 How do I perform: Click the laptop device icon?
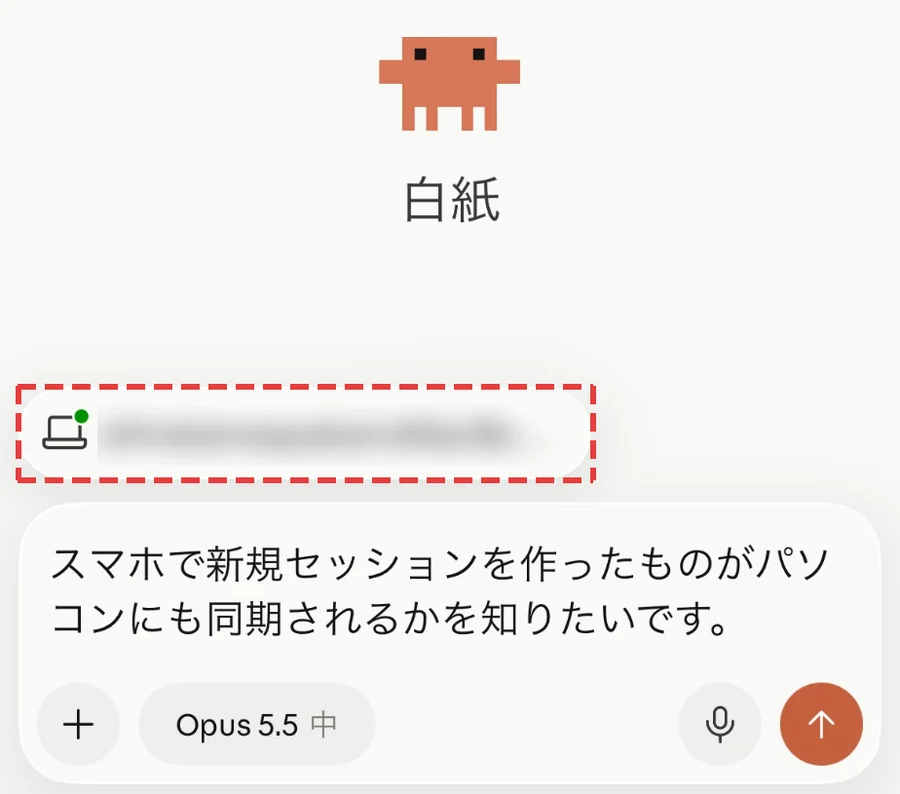[x=64, y=433]
